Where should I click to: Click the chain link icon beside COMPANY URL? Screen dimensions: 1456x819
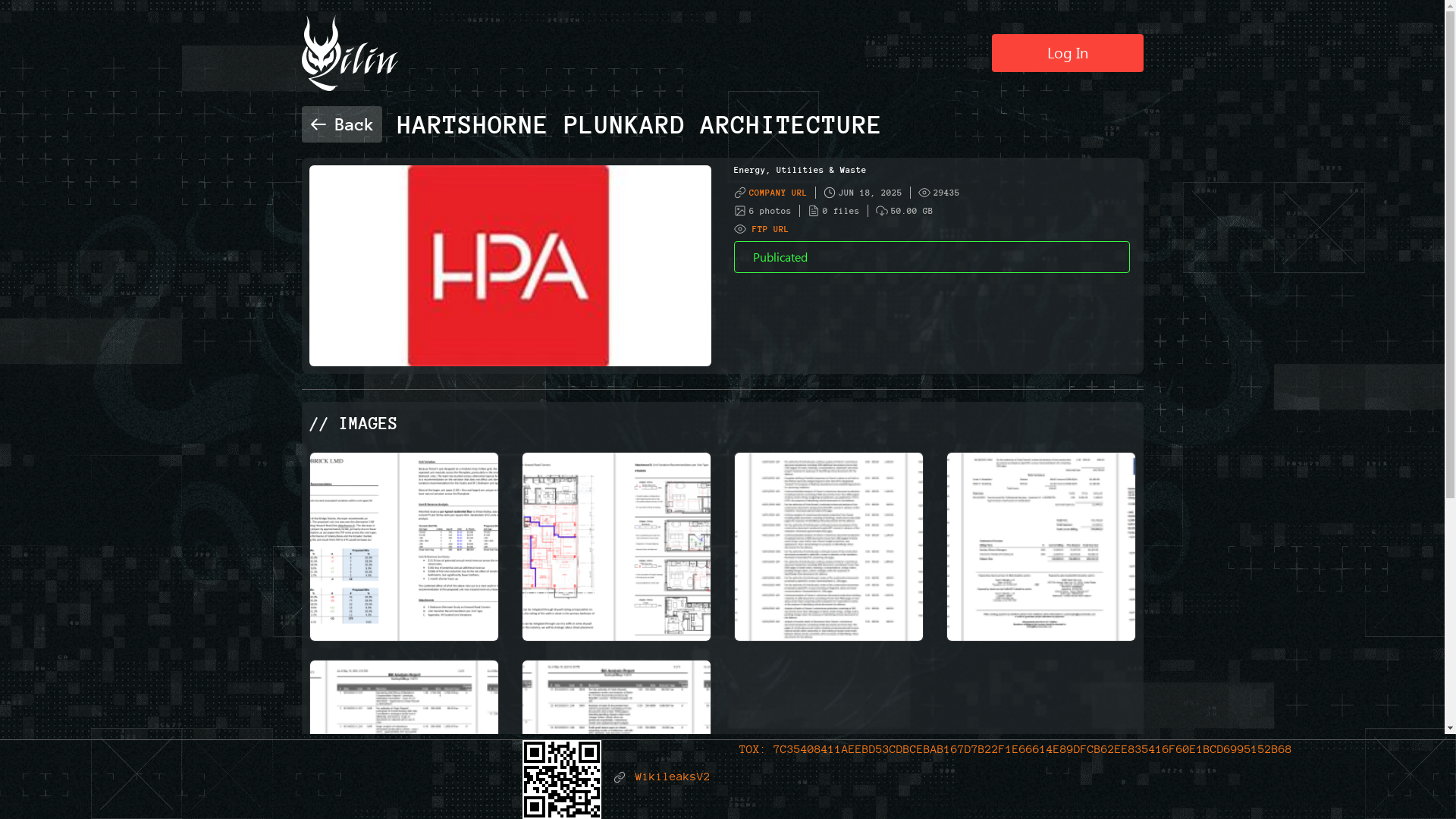tap(740, 193)
